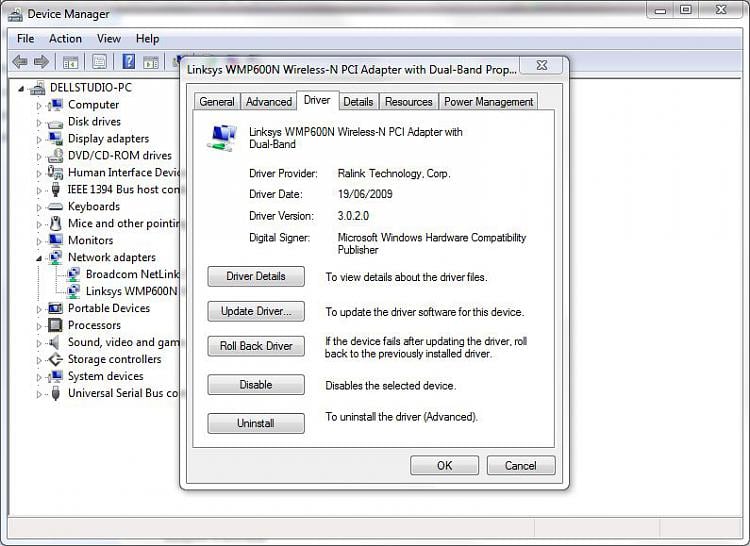Click the System devices icon
The height and width of the screenshot is (546, 750).
tap(55, 376)
